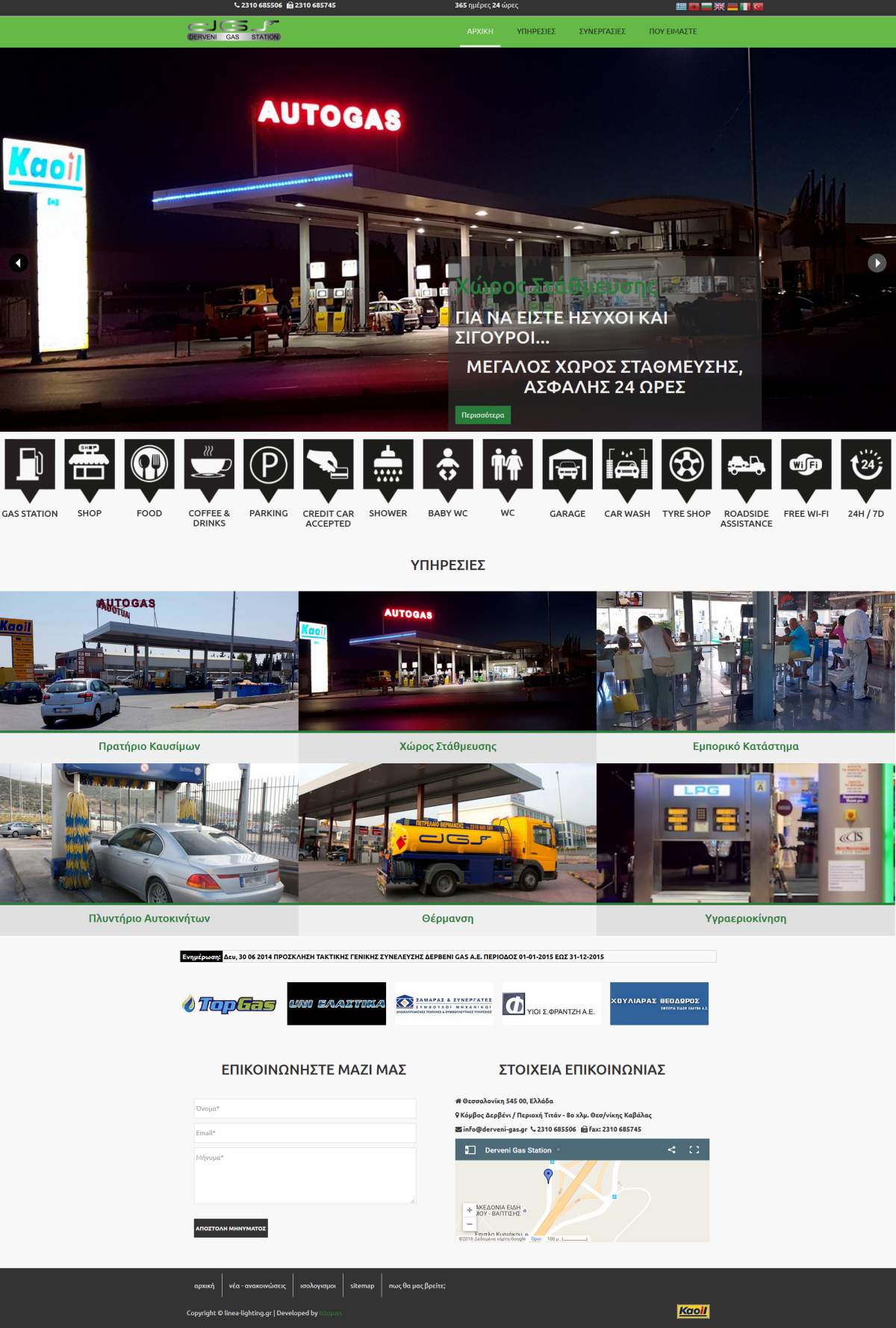Open the Χώρος Στάθμευσης service photo

tap(448, 661)
